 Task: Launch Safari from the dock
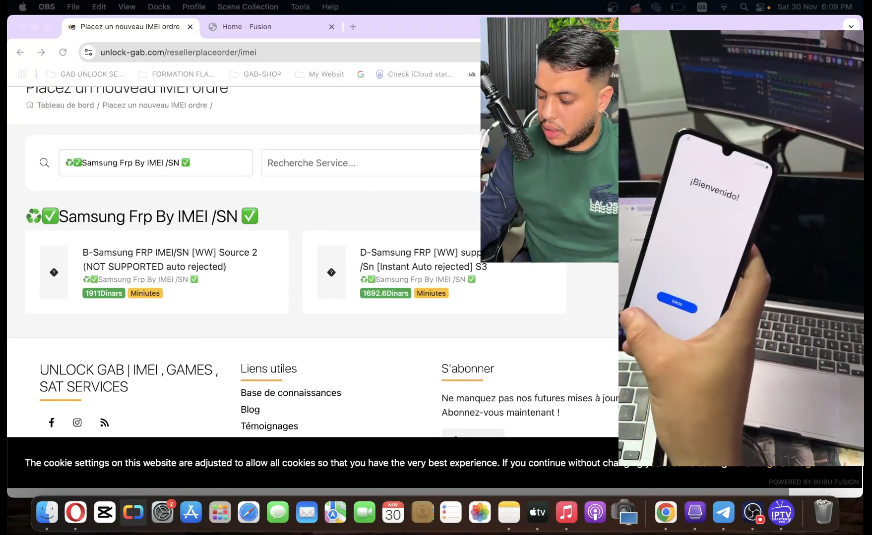tap(249, 512)
